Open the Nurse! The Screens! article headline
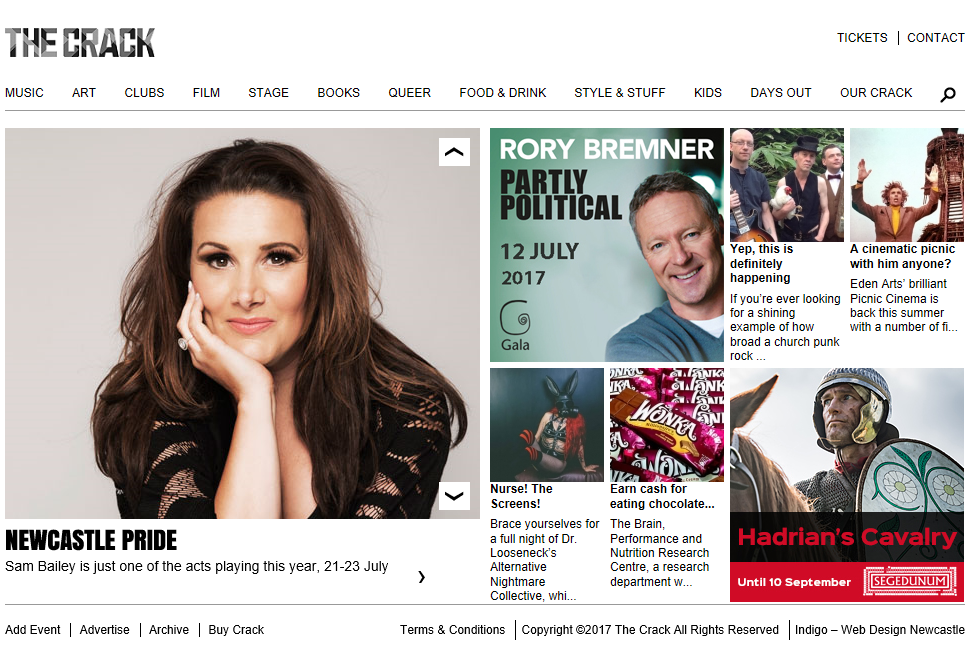 coord(521,496)
